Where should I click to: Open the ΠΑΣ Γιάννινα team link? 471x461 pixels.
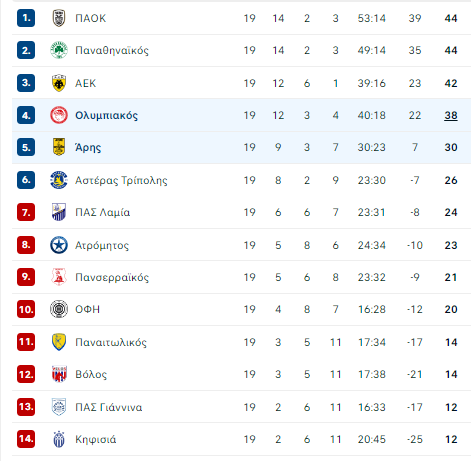tap(109, 407)
